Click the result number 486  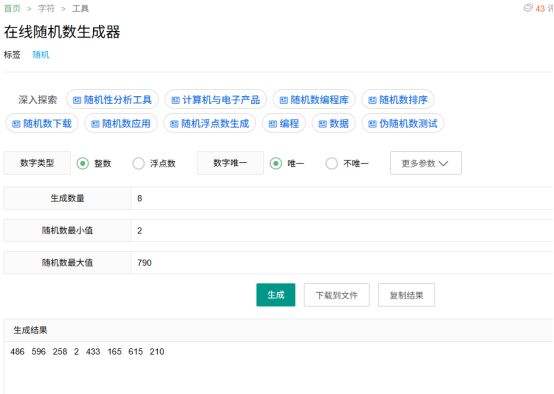[x=17, y=352]
